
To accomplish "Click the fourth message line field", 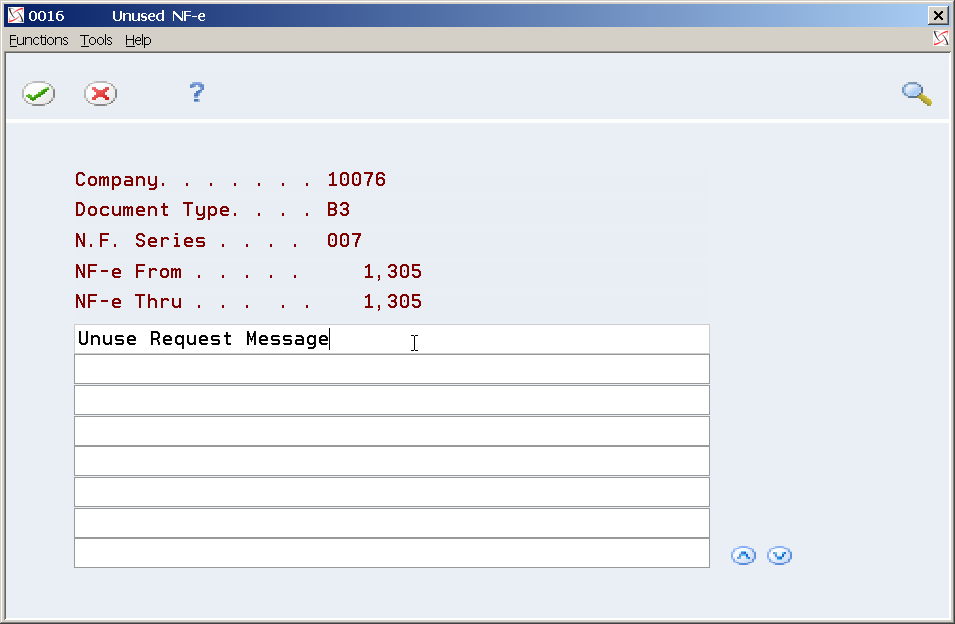I will coord(392,431).
